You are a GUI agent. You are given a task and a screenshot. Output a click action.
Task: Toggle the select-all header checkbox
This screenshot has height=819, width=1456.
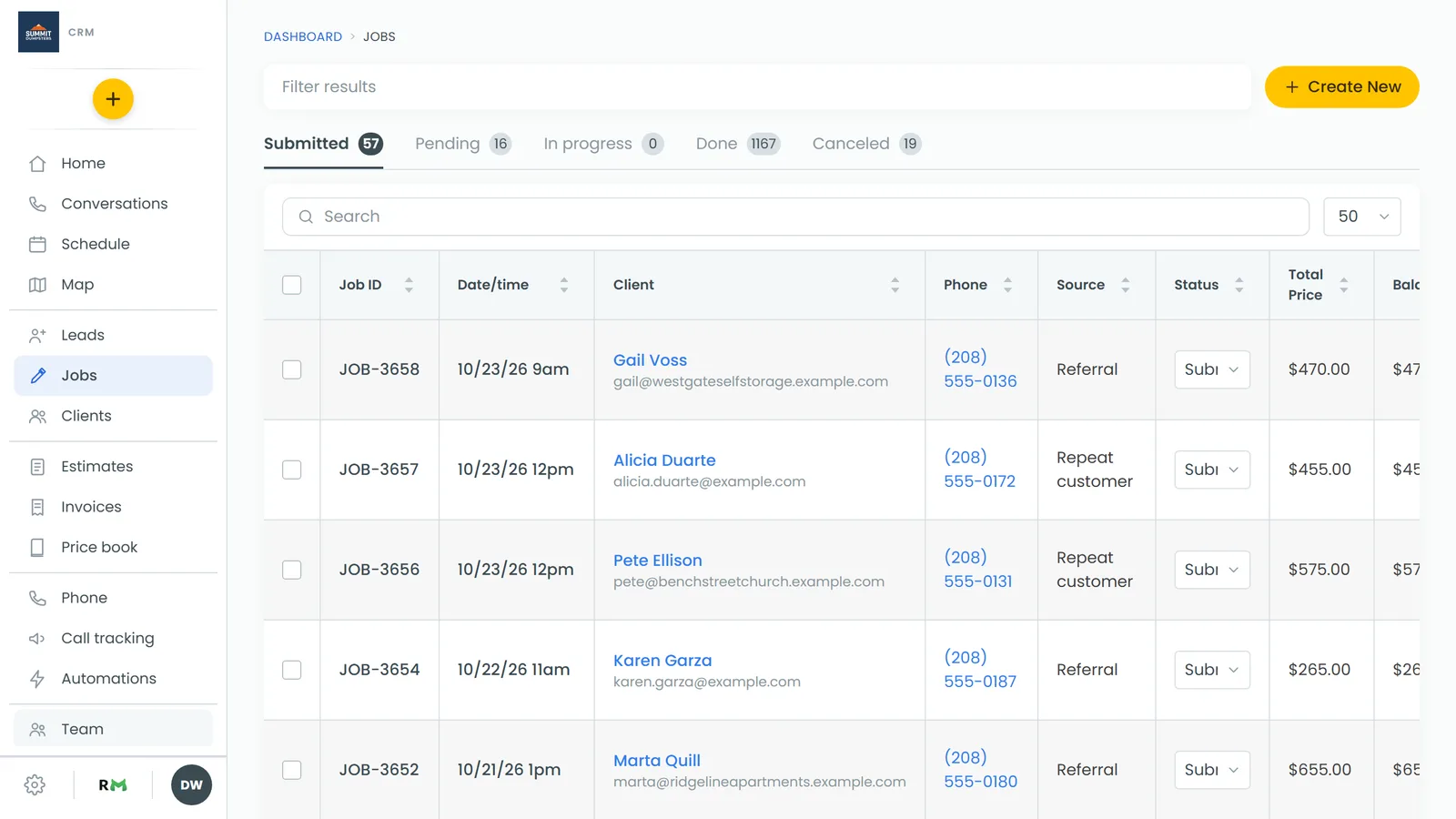click(x=291, y=285)
